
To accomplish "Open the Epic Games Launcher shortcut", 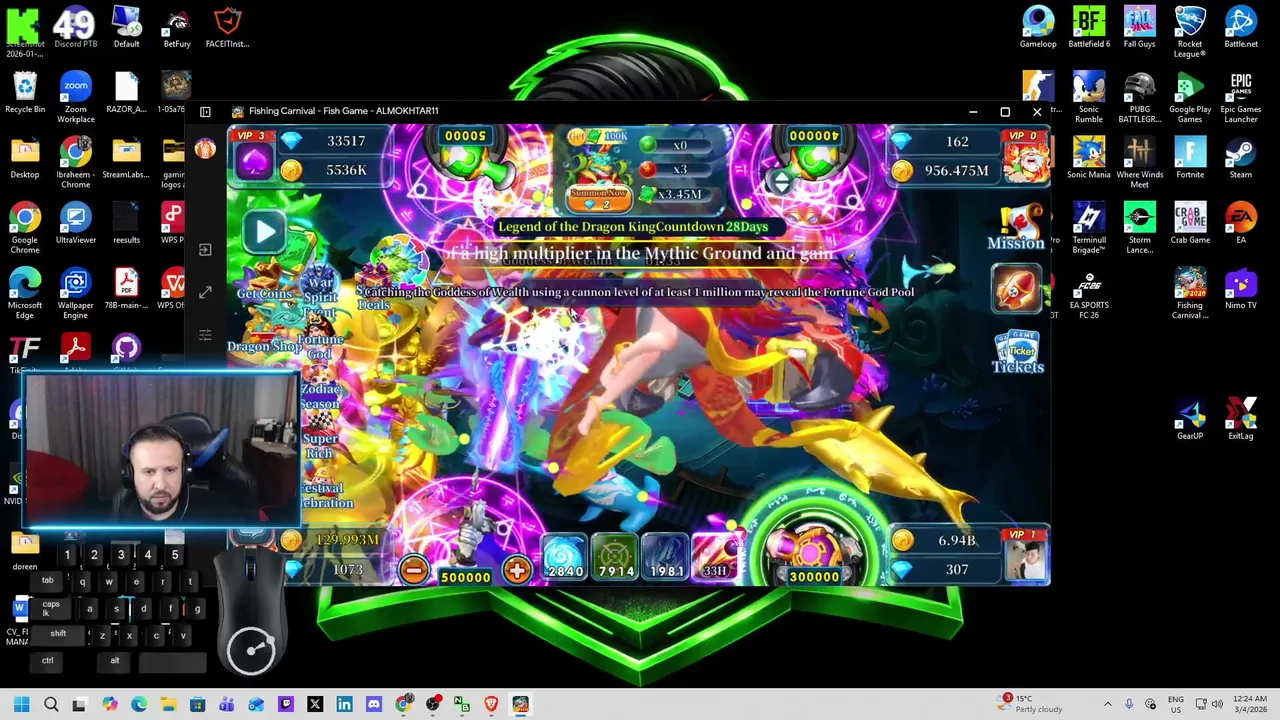I will 1241,98.
